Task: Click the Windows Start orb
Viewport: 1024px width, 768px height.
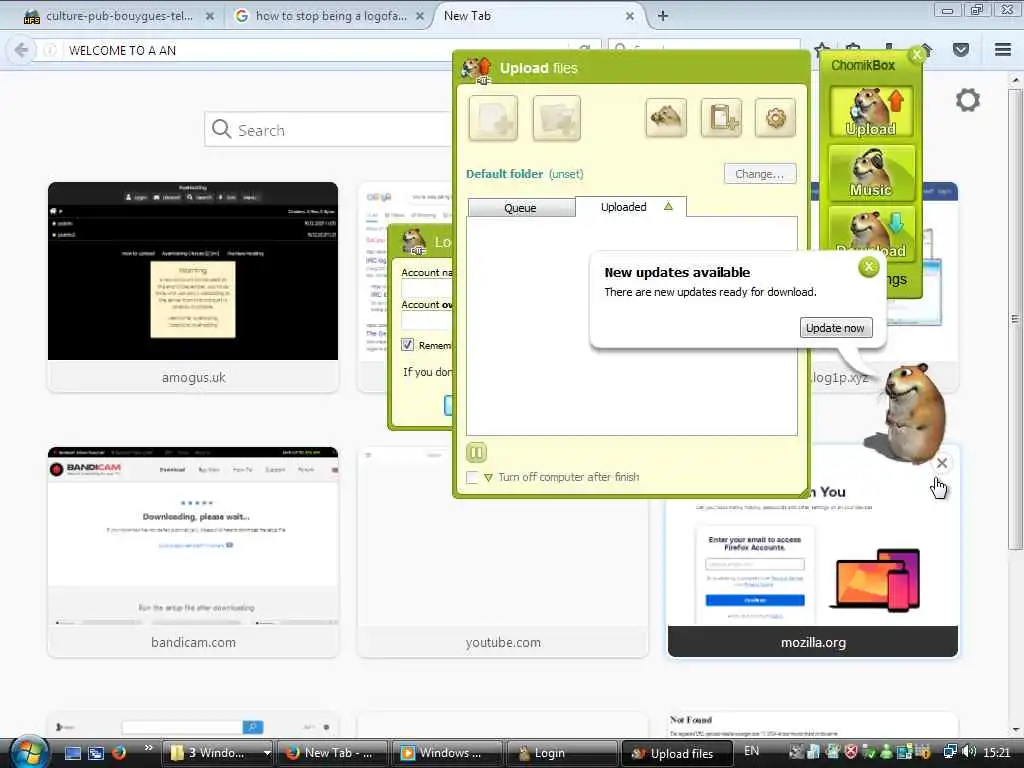Action: point(28,752)
